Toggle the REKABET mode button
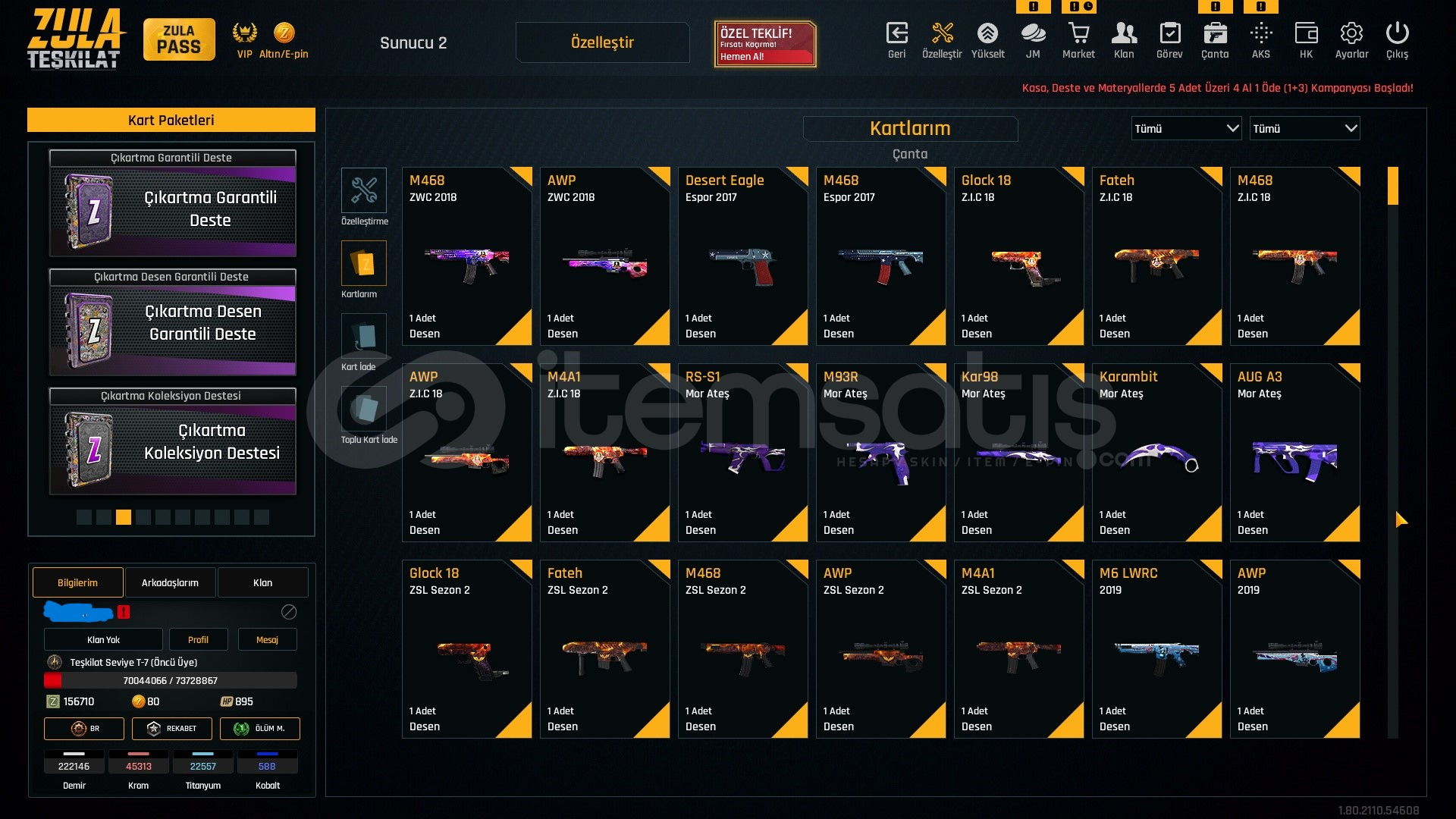The height and width of the screenshot is (819, 1456). pos(172,729)
